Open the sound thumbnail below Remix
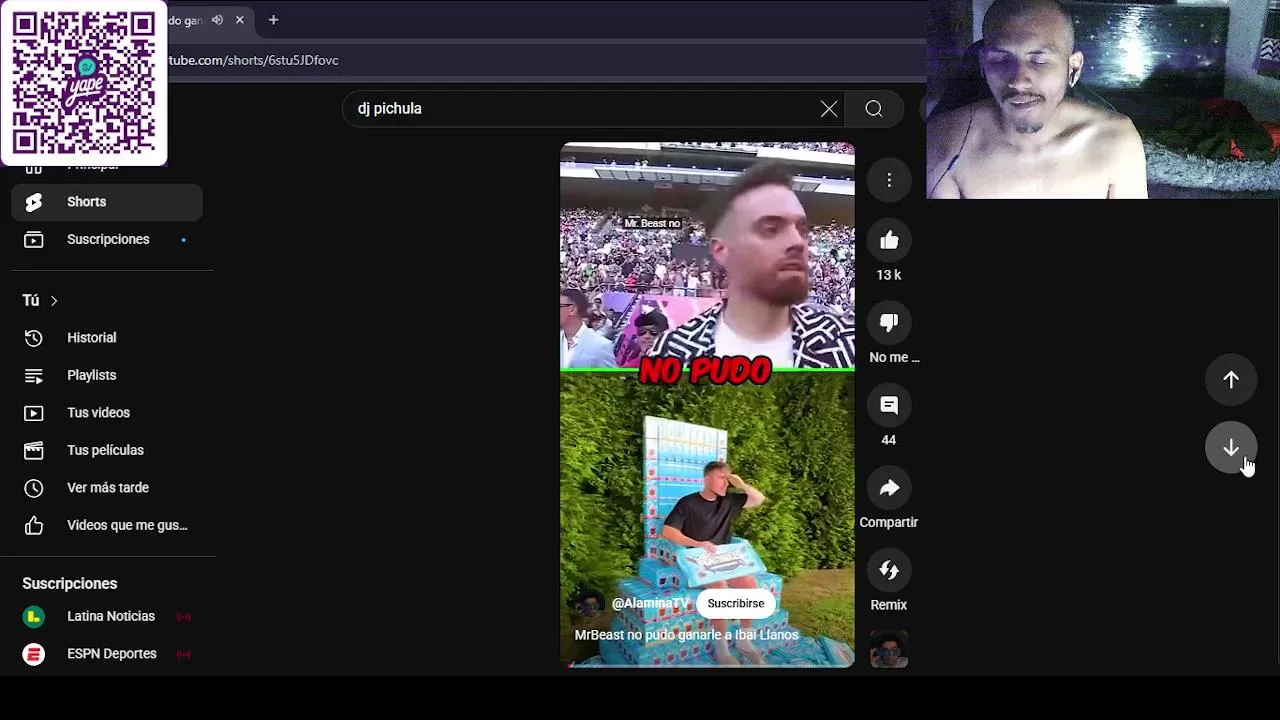 pyautogui.click(x=889, y=649)
